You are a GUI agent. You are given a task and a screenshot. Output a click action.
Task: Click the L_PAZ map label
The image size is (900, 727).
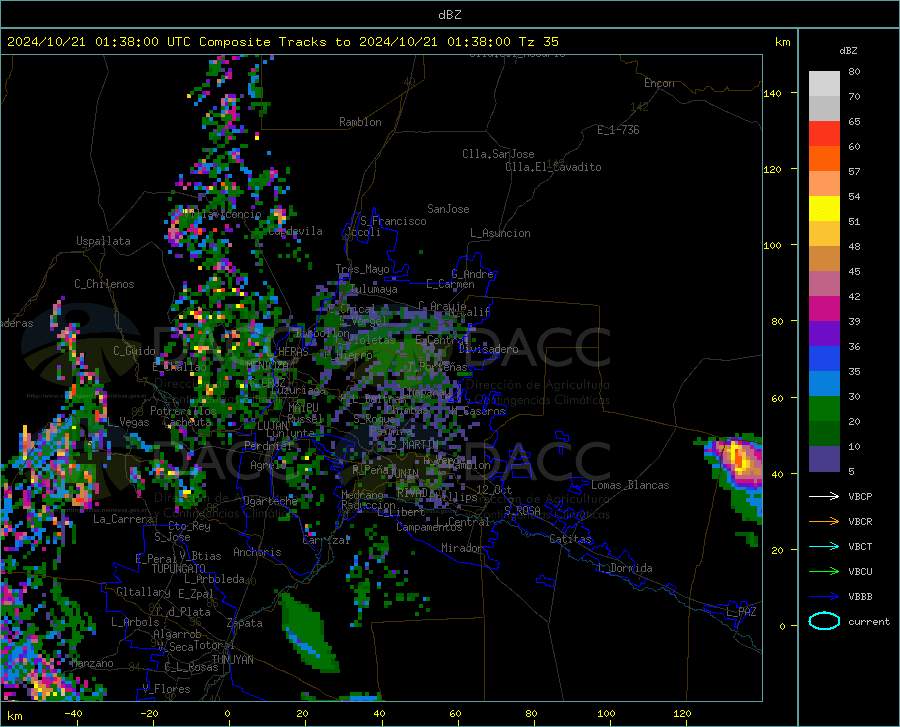point(741,612)
